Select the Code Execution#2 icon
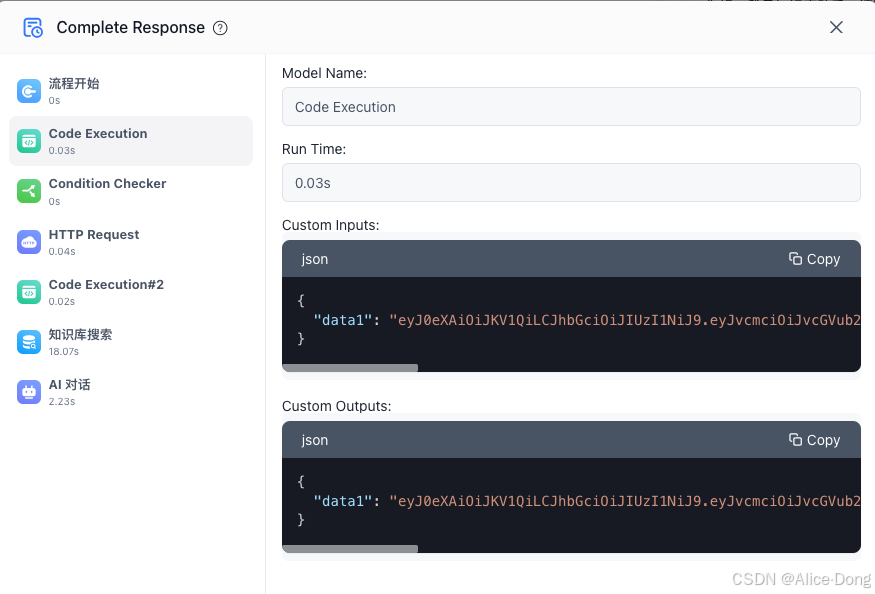 (29, 292)
